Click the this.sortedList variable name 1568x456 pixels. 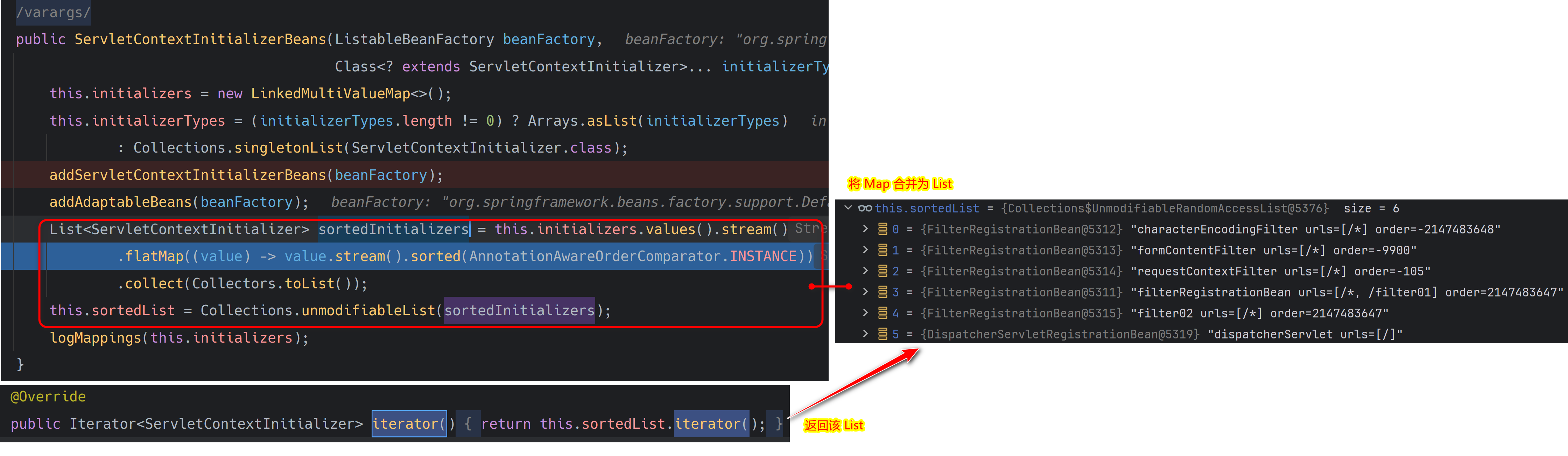click(927, 208)
